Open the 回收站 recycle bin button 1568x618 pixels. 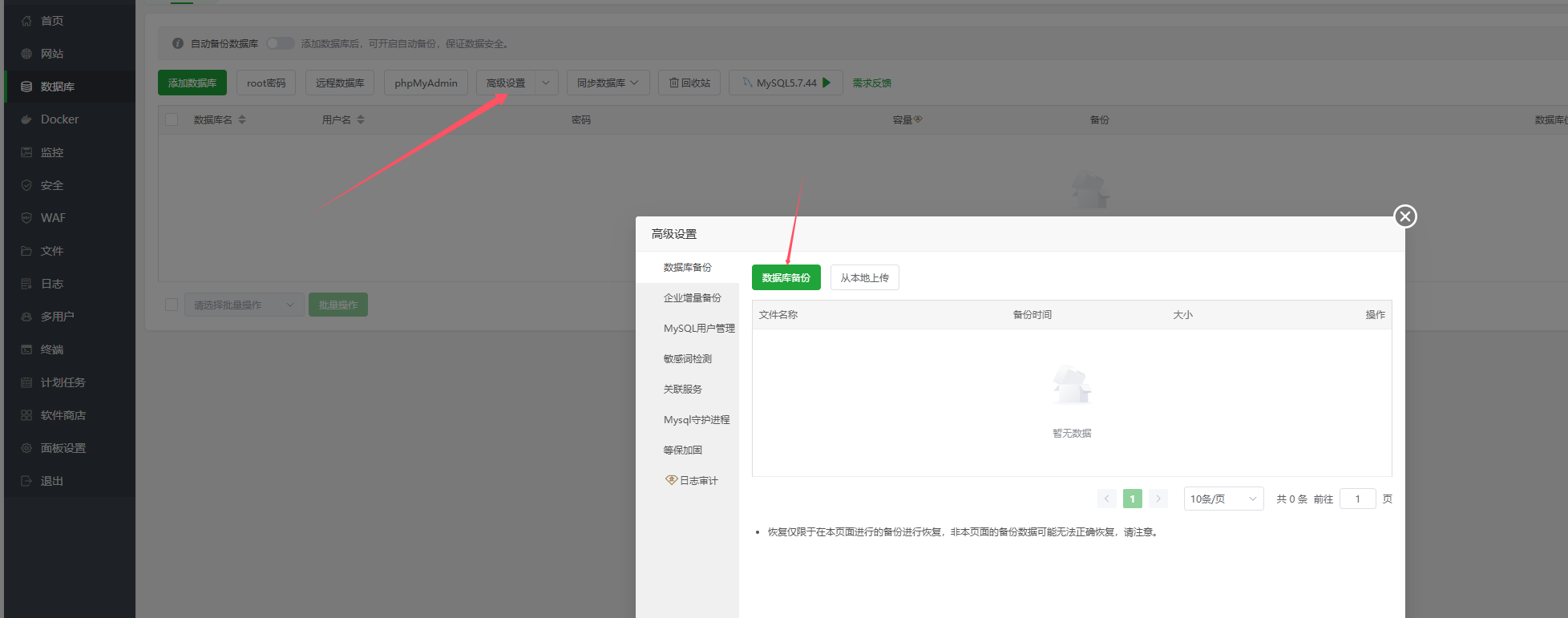click(689, 83)
